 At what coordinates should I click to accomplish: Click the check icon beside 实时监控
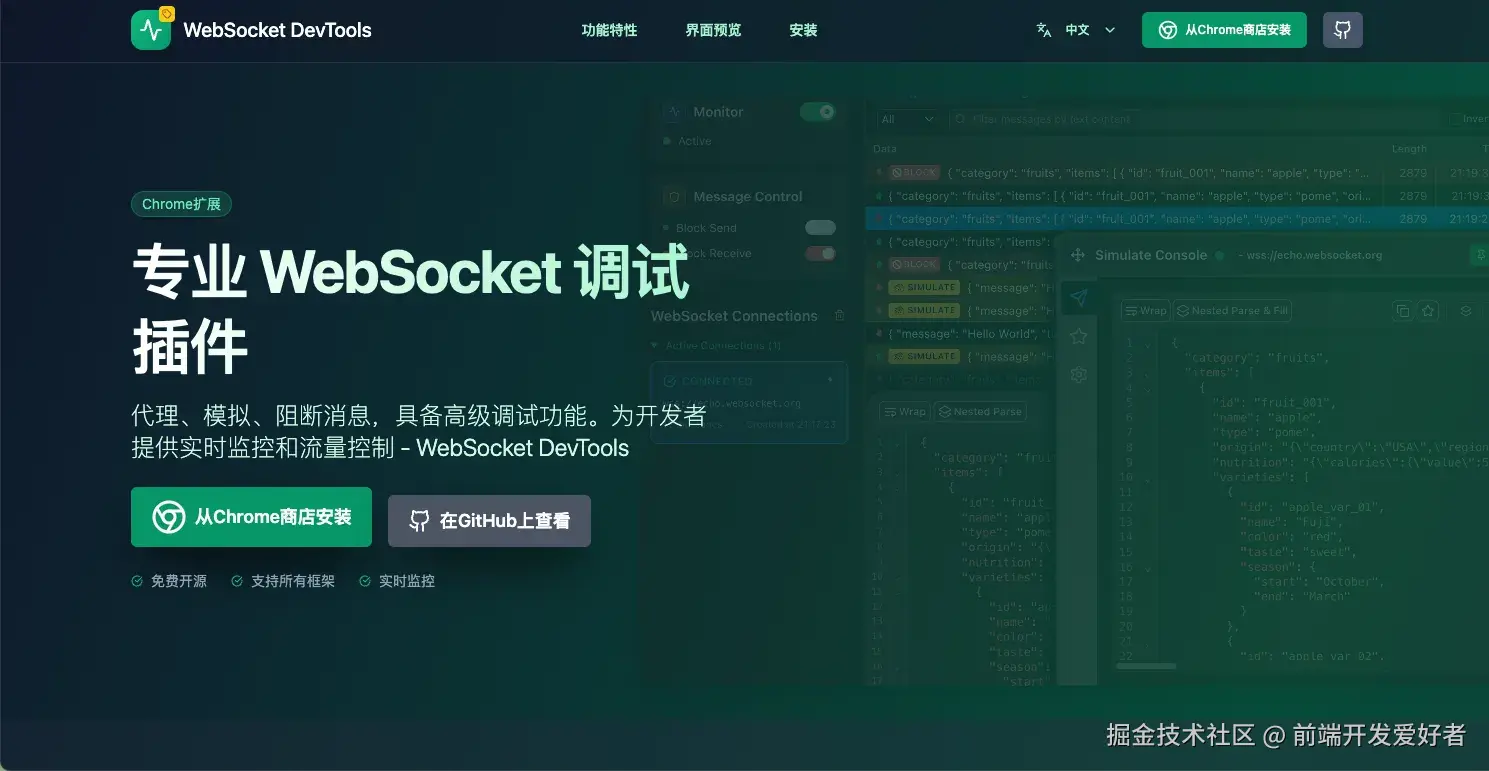click(x=365, y=581)
